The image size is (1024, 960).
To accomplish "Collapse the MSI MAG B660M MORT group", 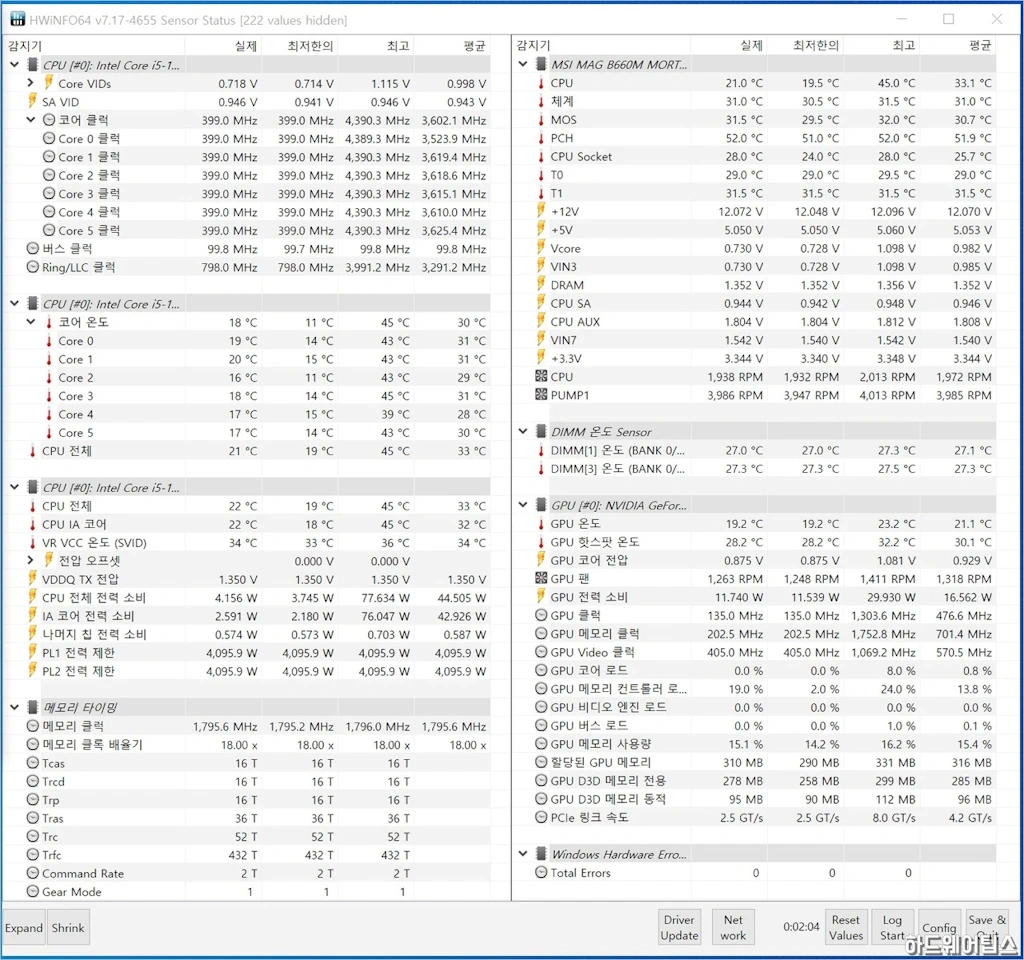I will point(522,64).
